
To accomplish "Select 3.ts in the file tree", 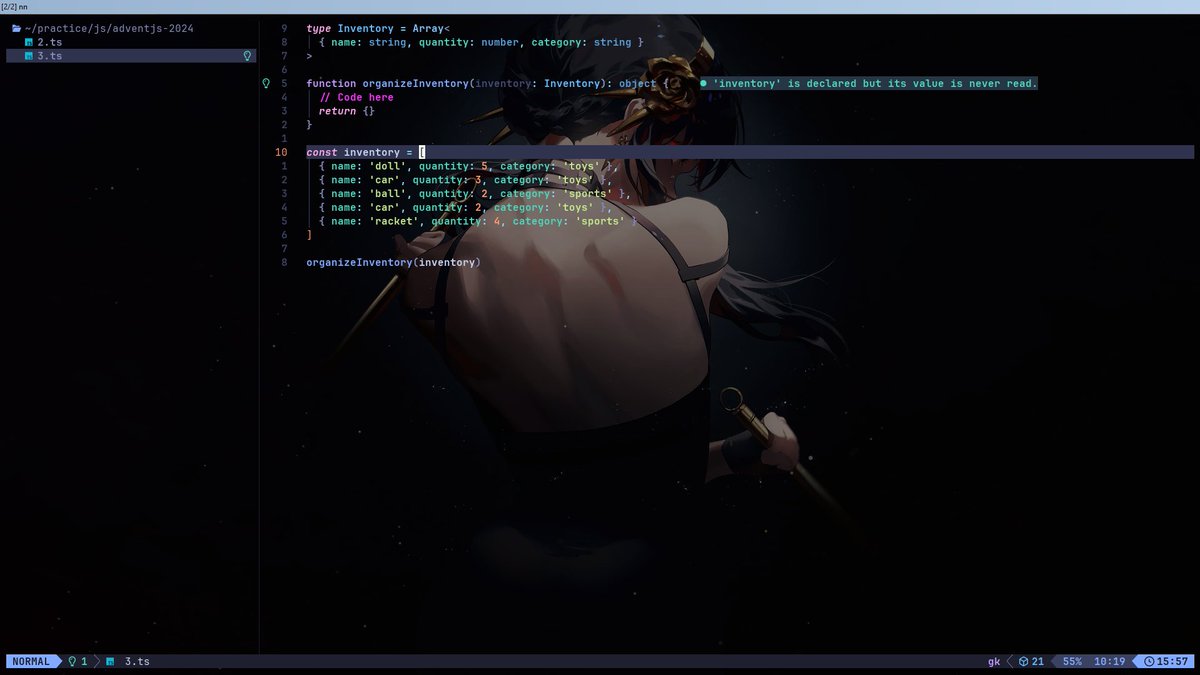I will coord(131,56).
